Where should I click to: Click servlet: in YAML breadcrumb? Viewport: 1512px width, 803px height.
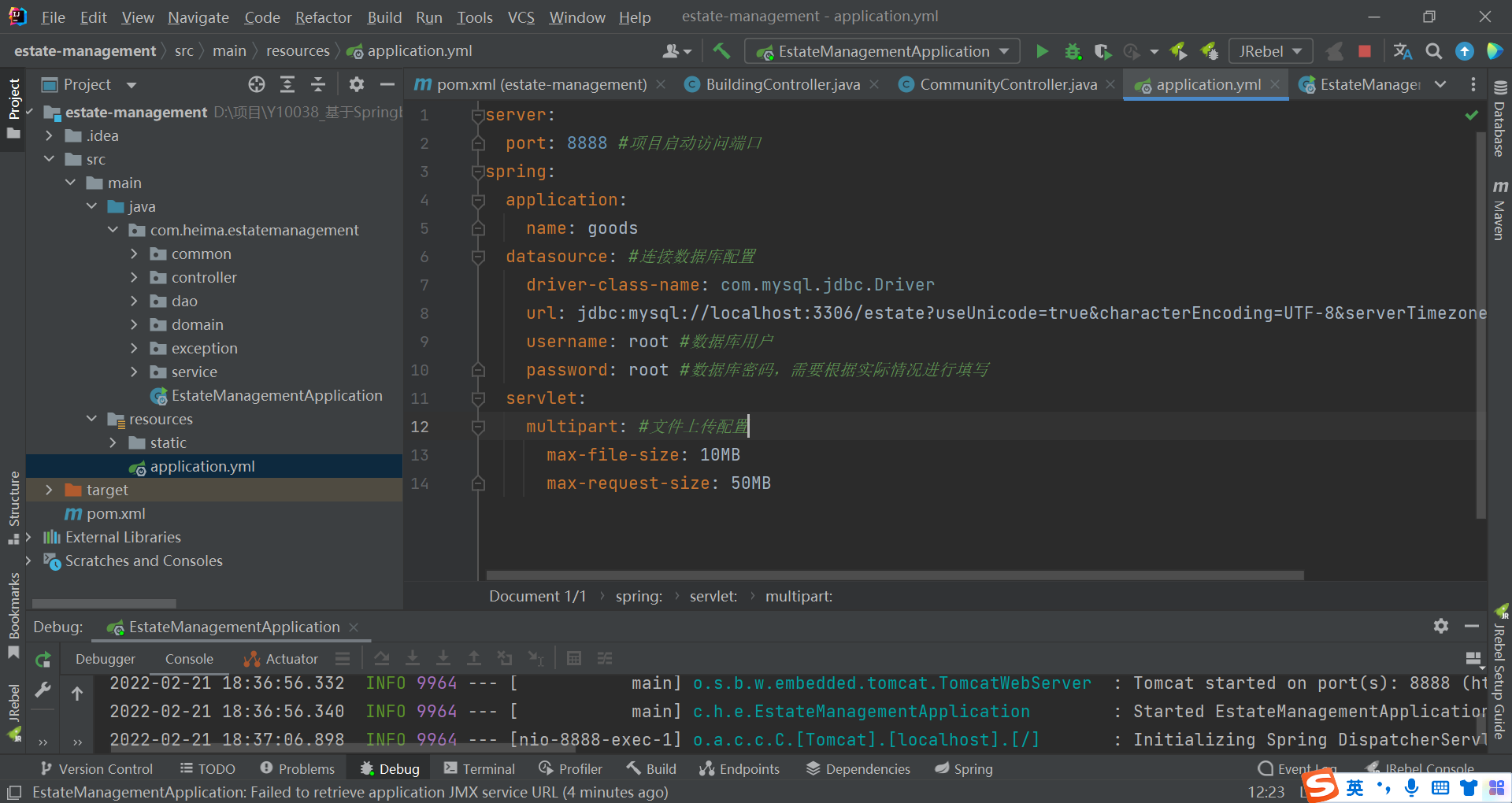pos(713,596)
